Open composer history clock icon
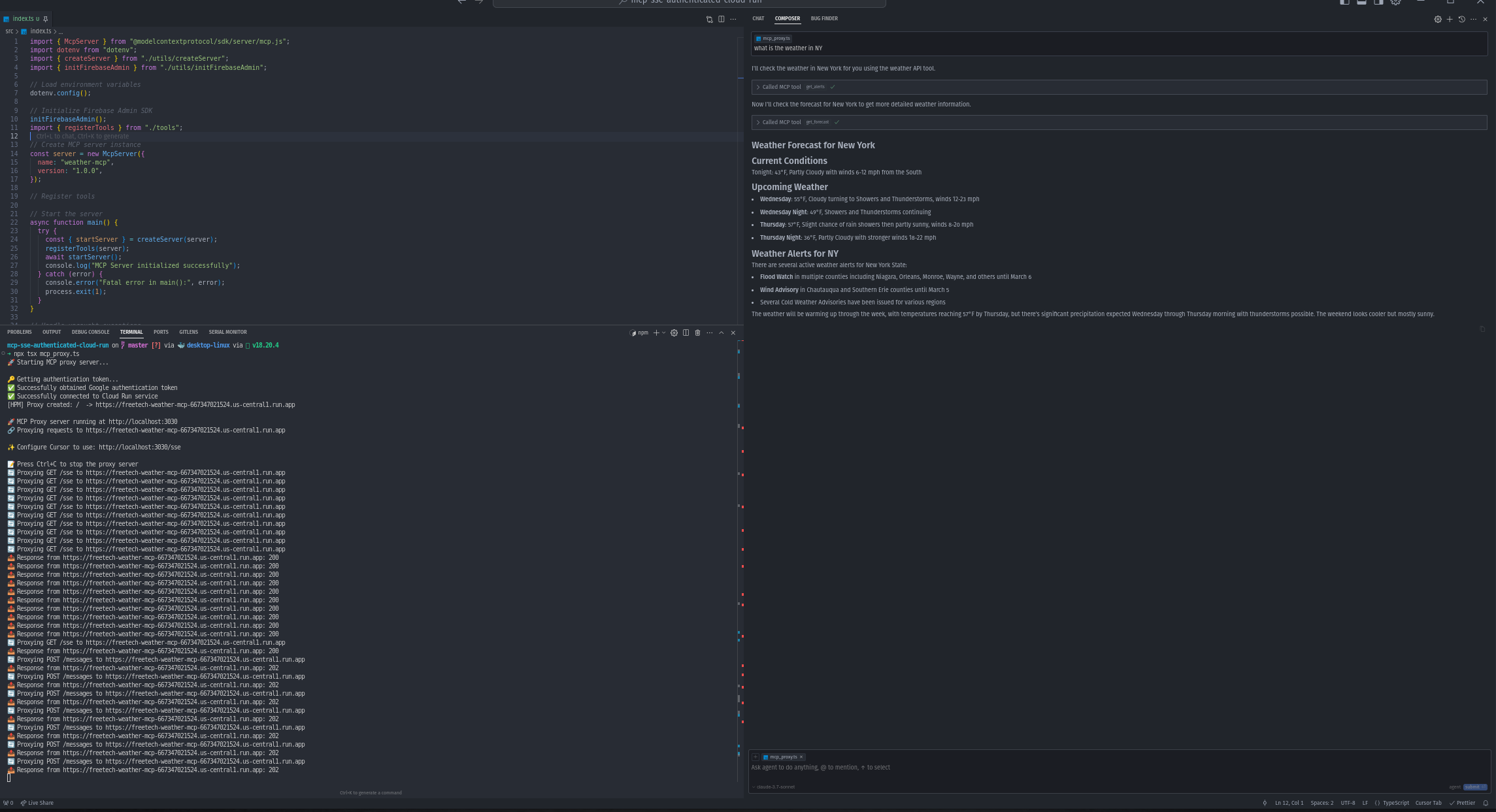This screenshot has height=812, width=1496. point(1461,19)
